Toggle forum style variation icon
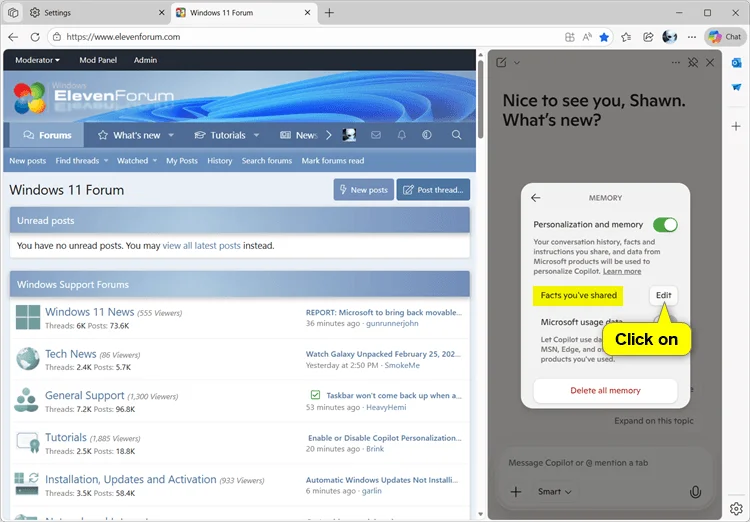 pos(427,135)
